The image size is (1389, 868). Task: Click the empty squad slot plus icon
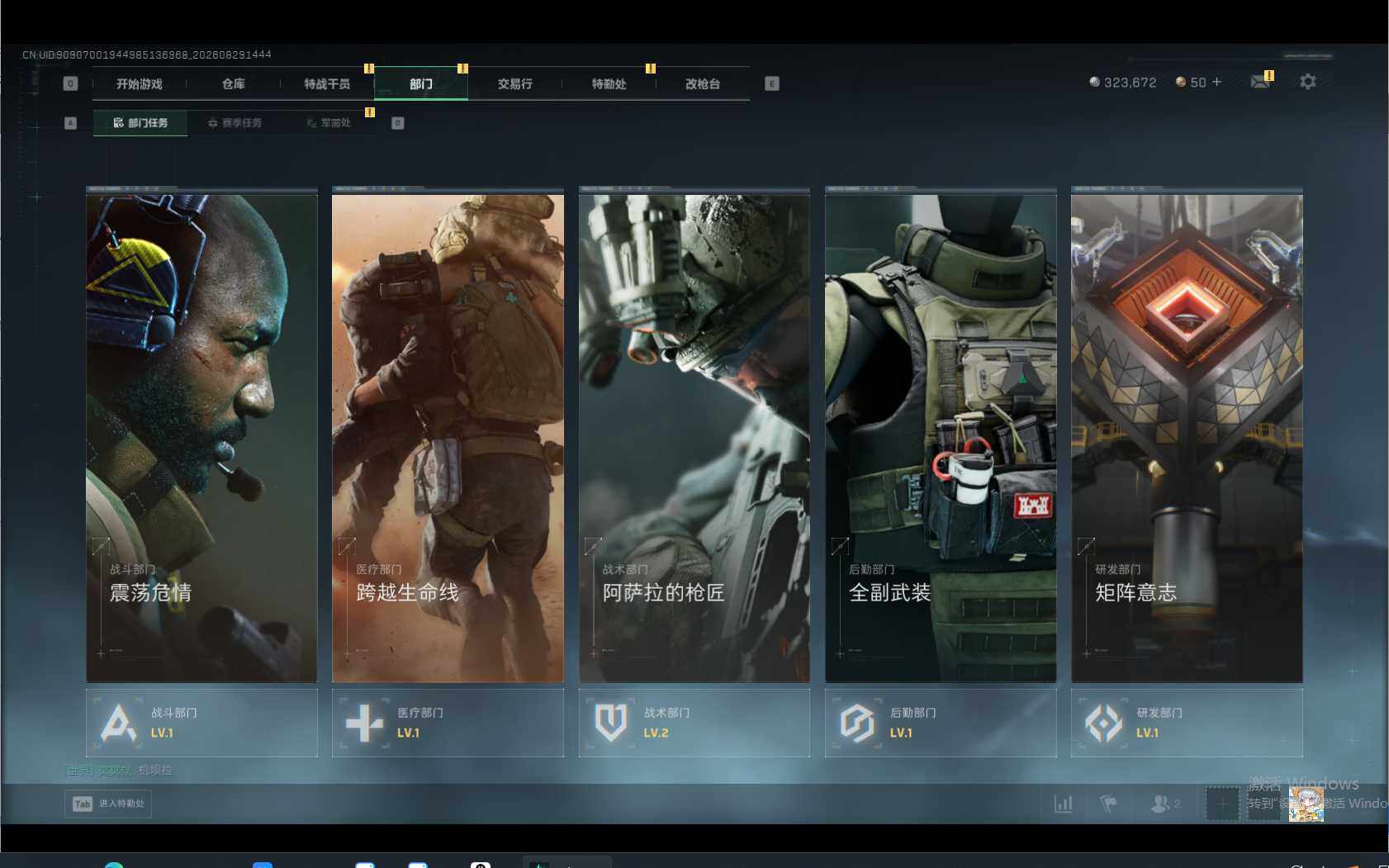tap(1222, 804)
